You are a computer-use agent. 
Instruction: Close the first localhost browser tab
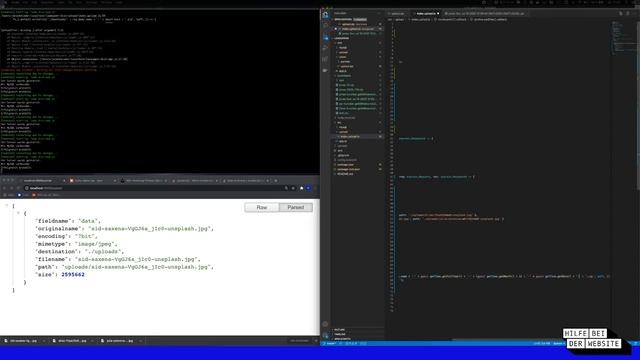64,180
